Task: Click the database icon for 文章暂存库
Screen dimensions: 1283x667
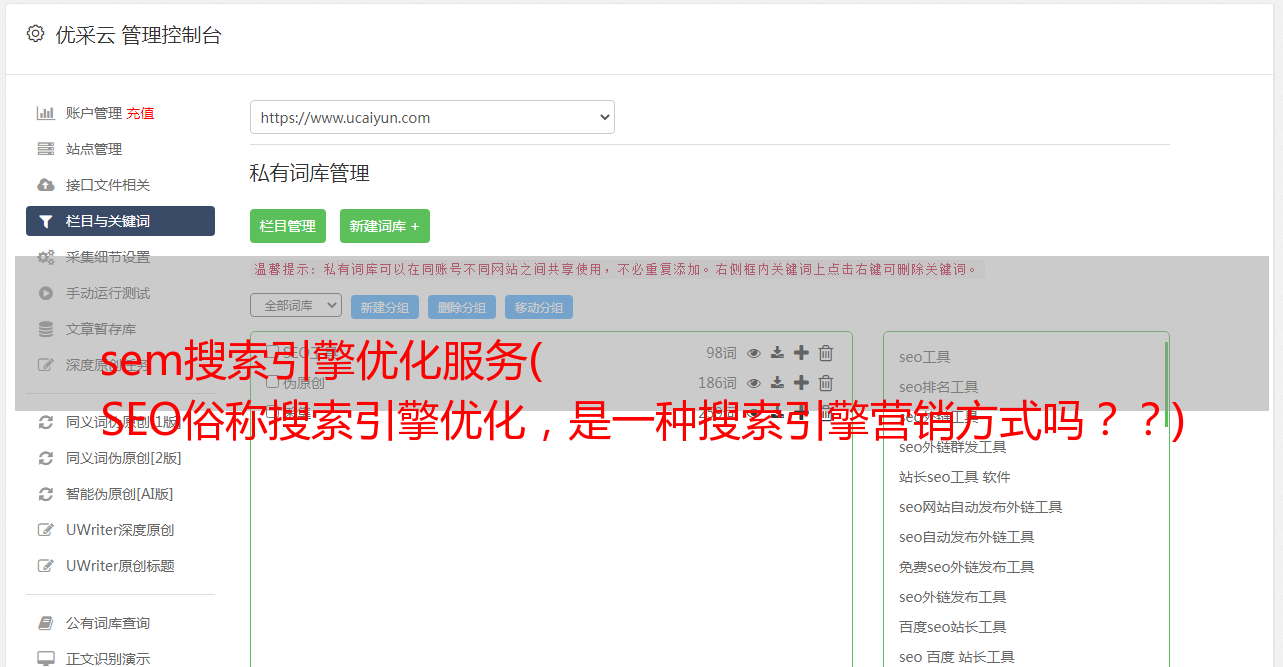Action: (x=46, y=329)
